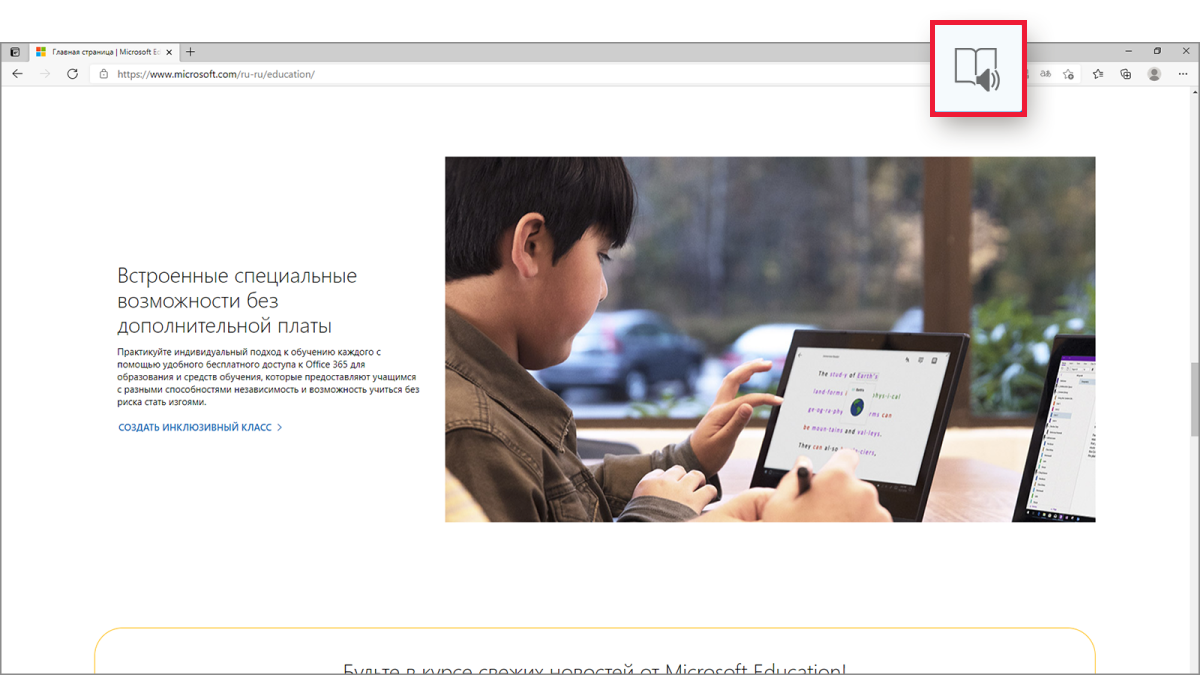The image size is (1200, 675).
Task: Open a new browser tab
Action: [191, 52]
